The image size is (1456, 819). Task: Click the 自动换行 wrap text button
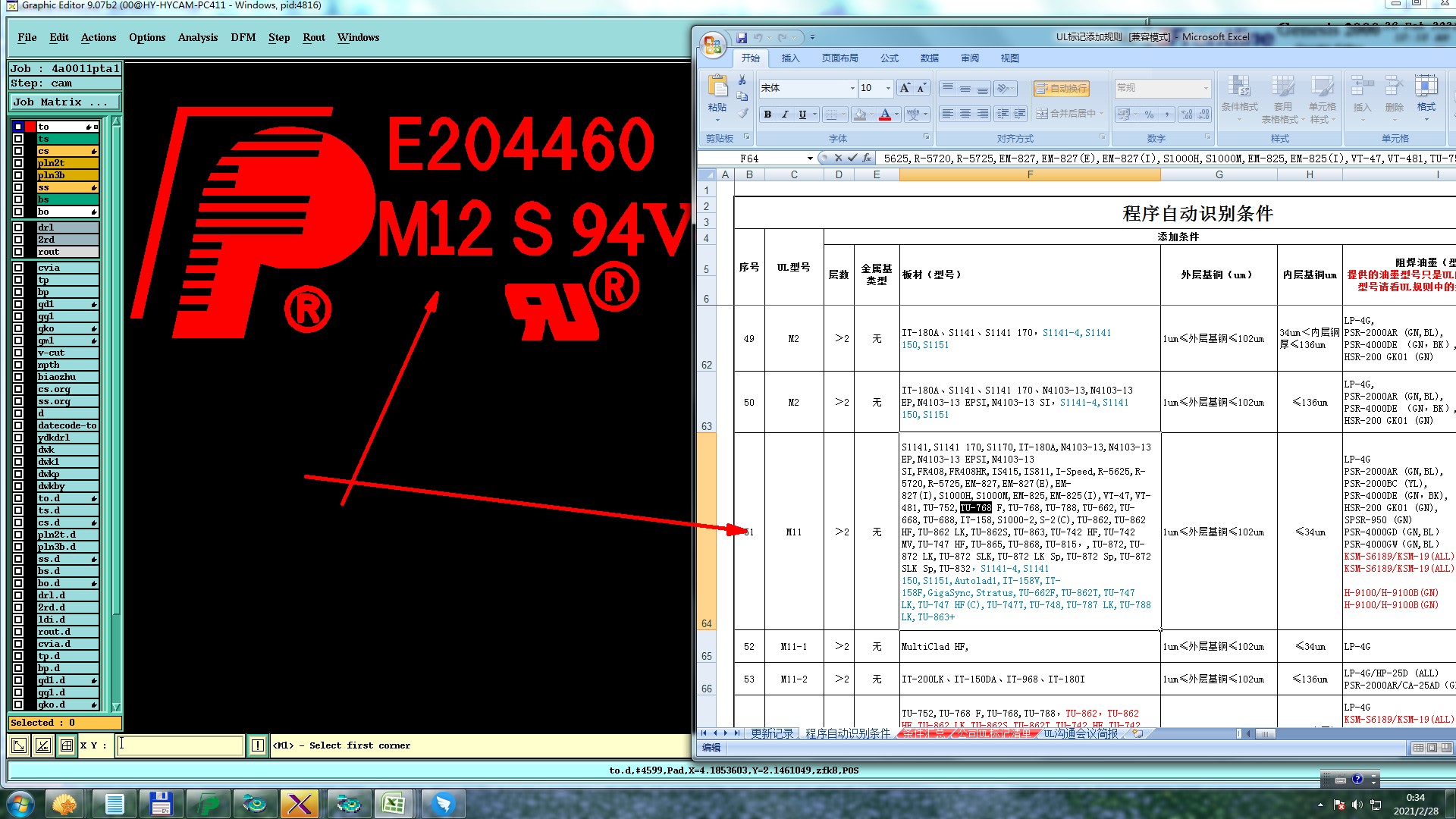tap(1062, 89)
